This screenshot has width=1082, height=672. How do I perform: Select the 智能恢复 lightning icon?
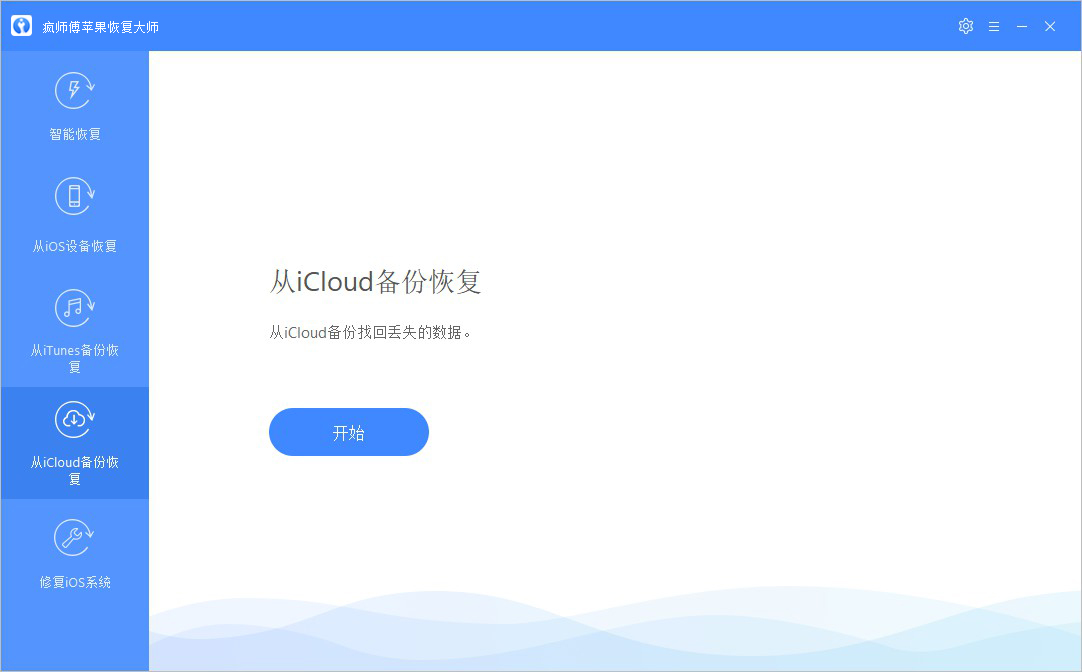pyautogui.click(x=75, y=90)
